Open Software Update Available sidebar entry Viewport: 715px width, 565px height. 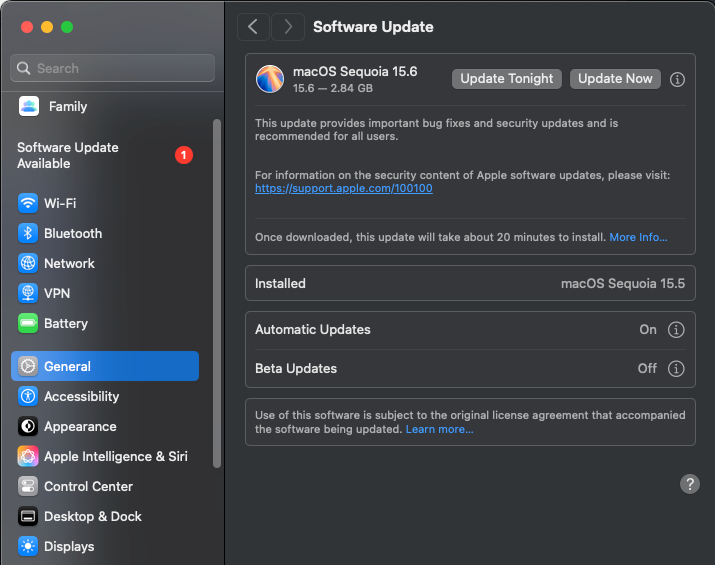(105, 156)
